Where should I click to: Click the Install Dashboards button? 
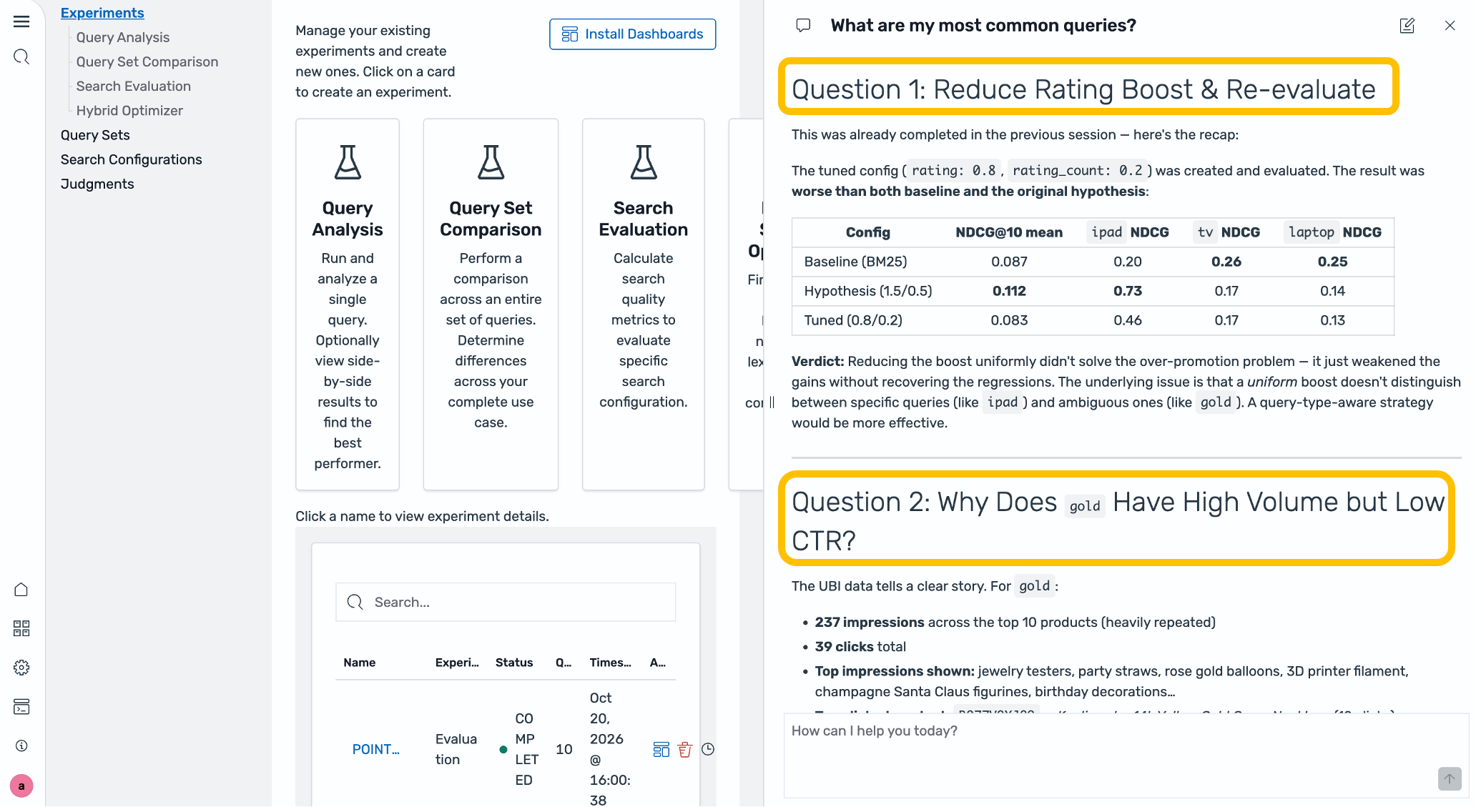632,34
